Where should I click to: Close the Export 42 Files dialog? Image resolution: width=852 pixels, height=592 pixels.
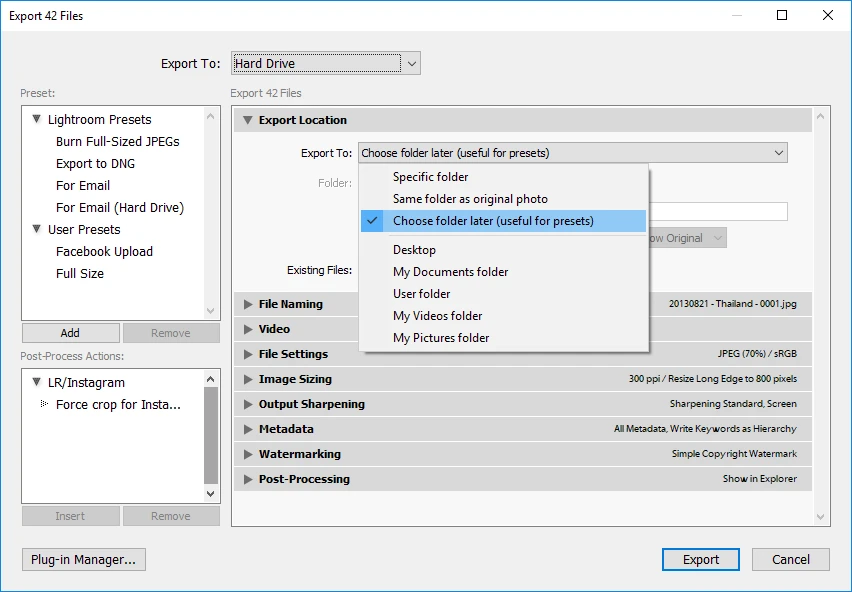(828, 15)
